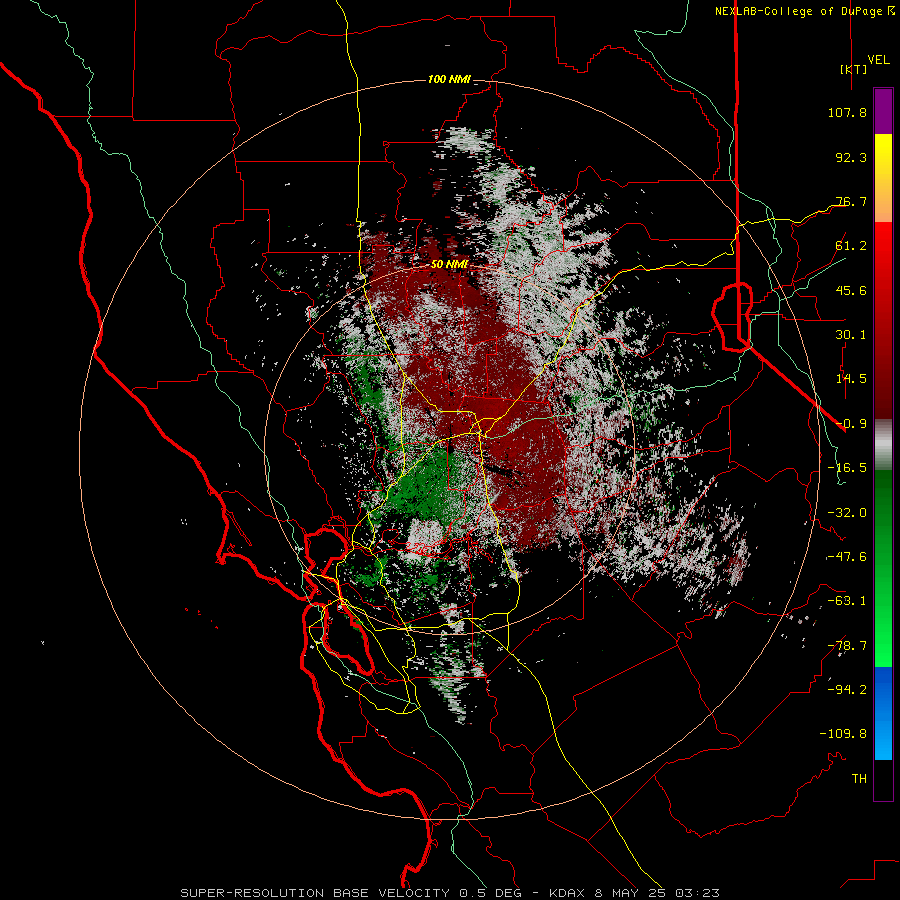Pick the gray near-zero segment of the color bar
The width and height of the screenshot is (900, 900).
(883, 445)
